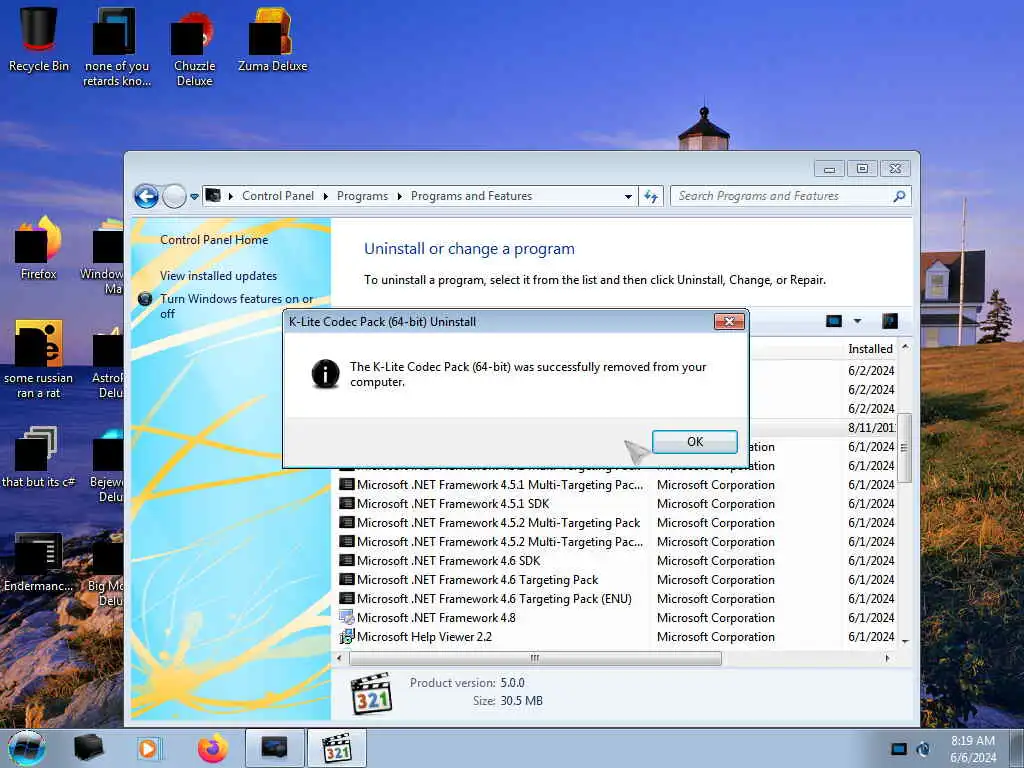Go back with the Control Panel back arrow
1024x768 pixels.
[x=146, y=196]
